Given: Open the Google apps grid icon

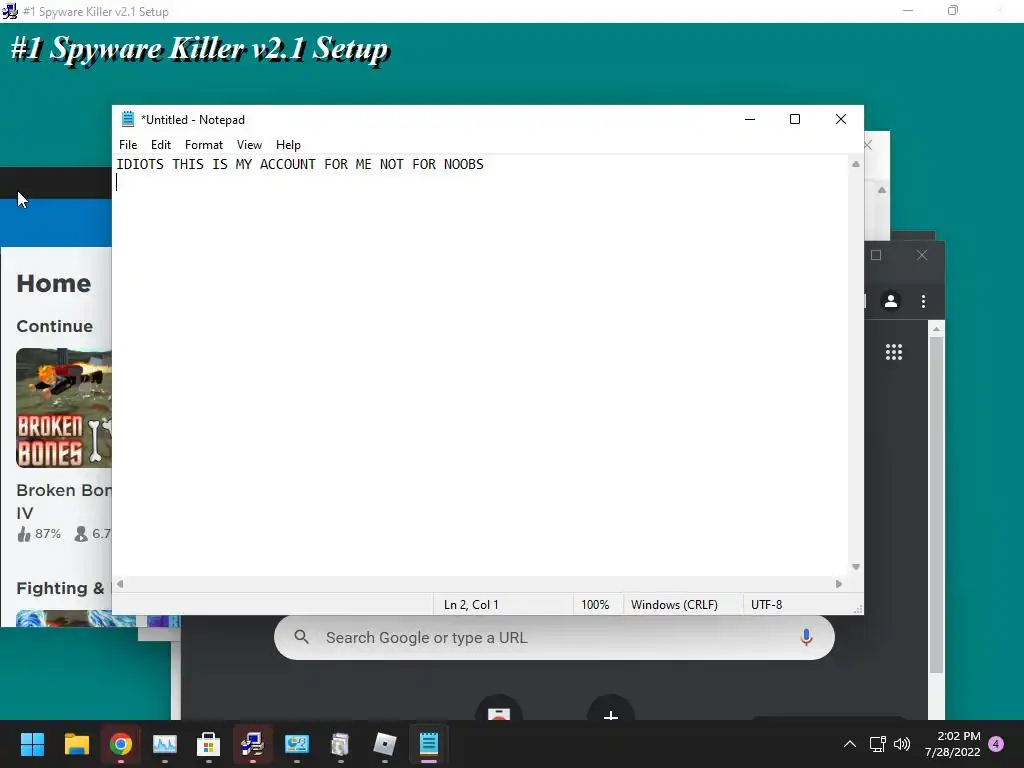Looking at the screenshot, I should coord(893,352).
